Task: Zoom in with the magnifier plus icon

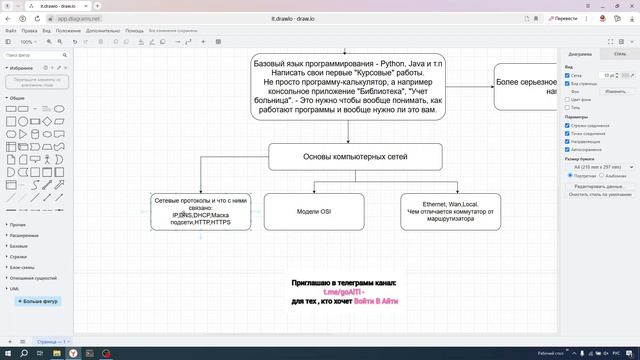Action: pyautogui.click(x=49, y=42)
